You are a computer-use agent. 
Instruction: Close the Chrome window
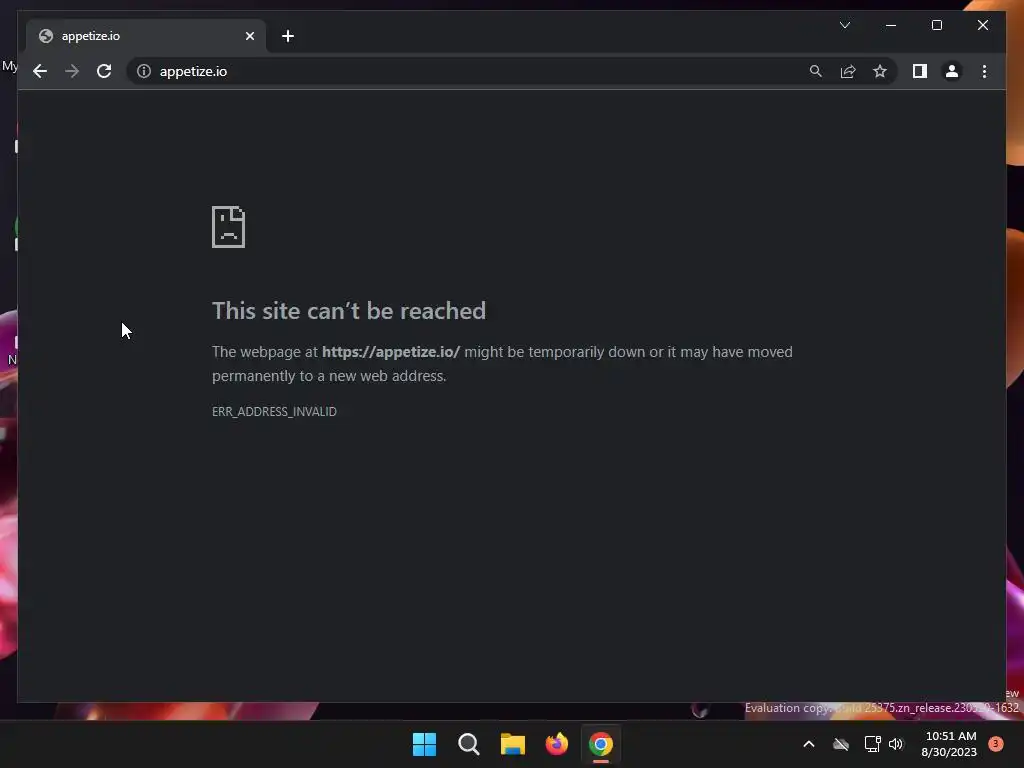(x=983, y=25)
